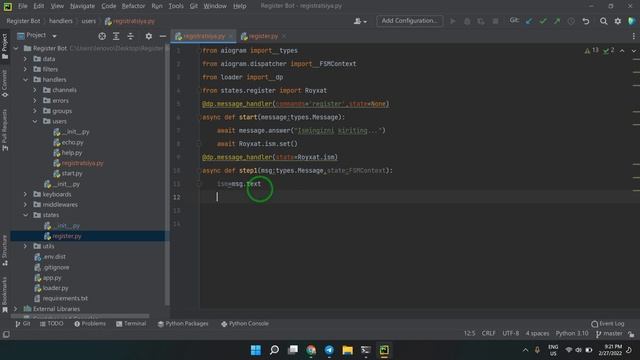Open Python Console tool window

245,324
